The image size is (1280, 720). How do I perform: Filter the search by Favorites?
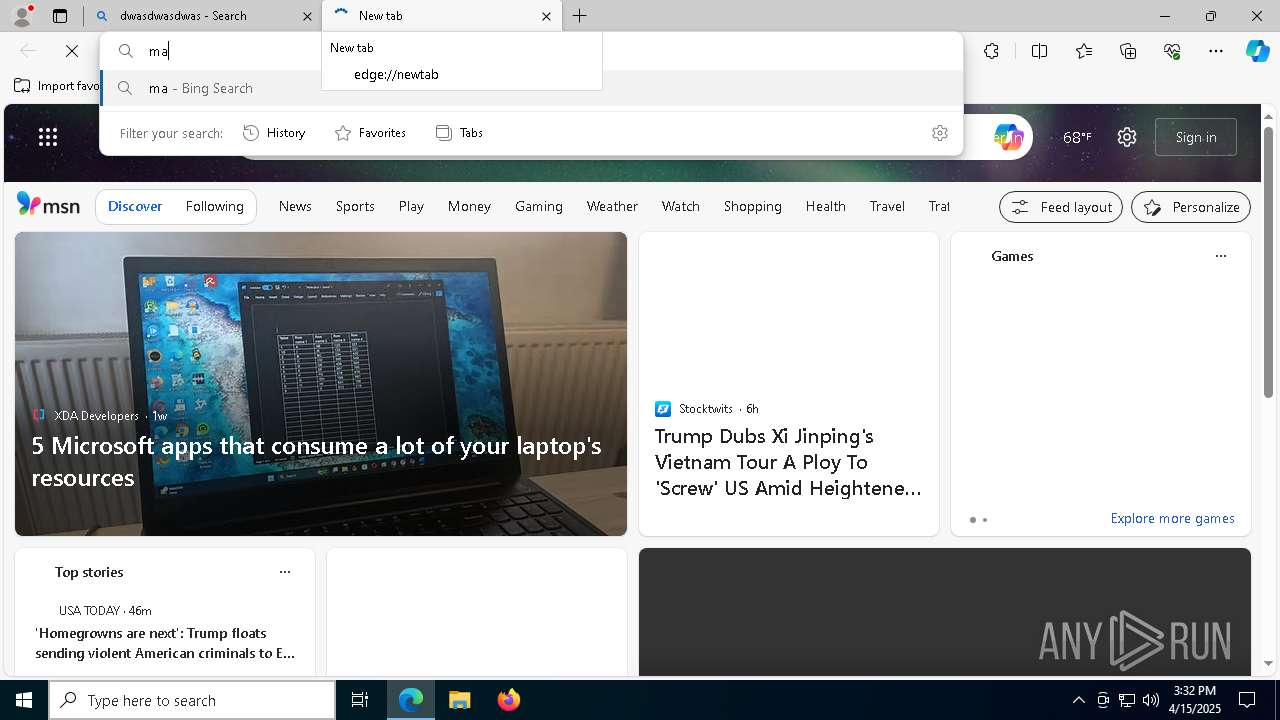[x=370, y=133]
